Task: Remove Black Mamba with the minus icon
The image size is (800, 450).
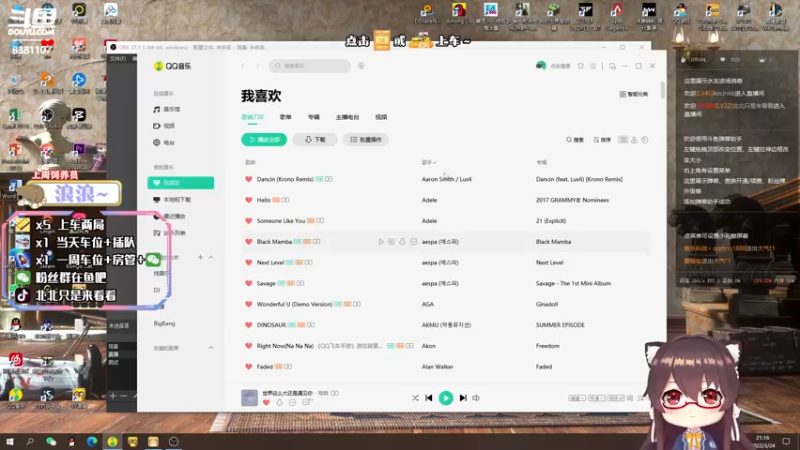Action: click(413, 242)
